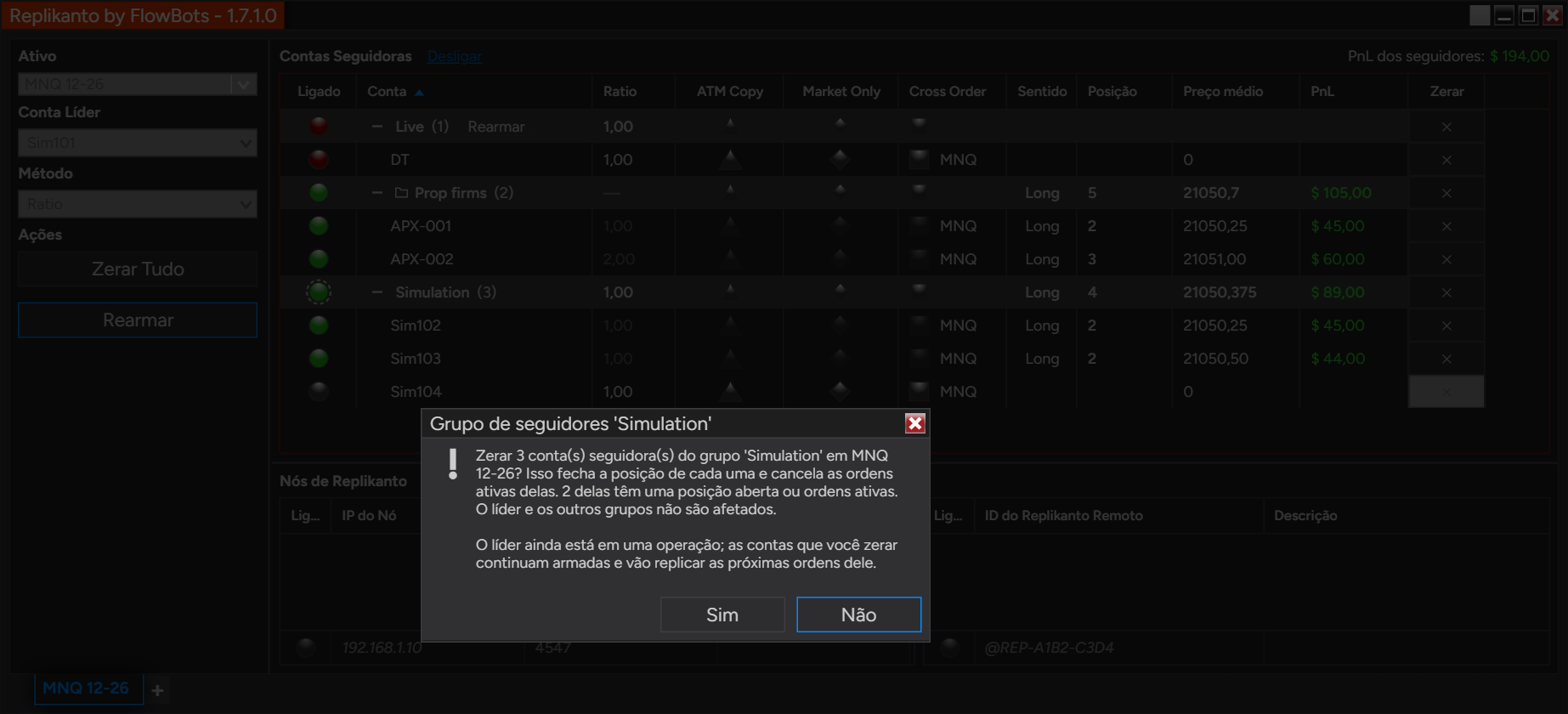Viewport: 1568px width, 714px height.
Task: Open the Método dropdown showing Ratio
Action: (138, 204)
